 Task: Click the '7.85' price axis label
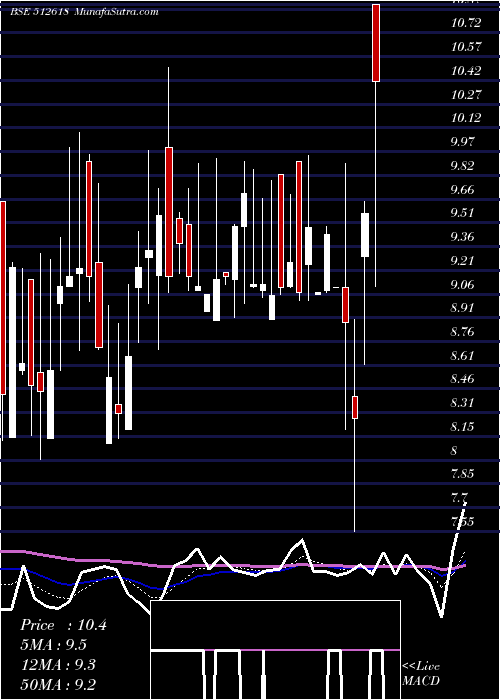pyautogui.click(x=463, y=474)
